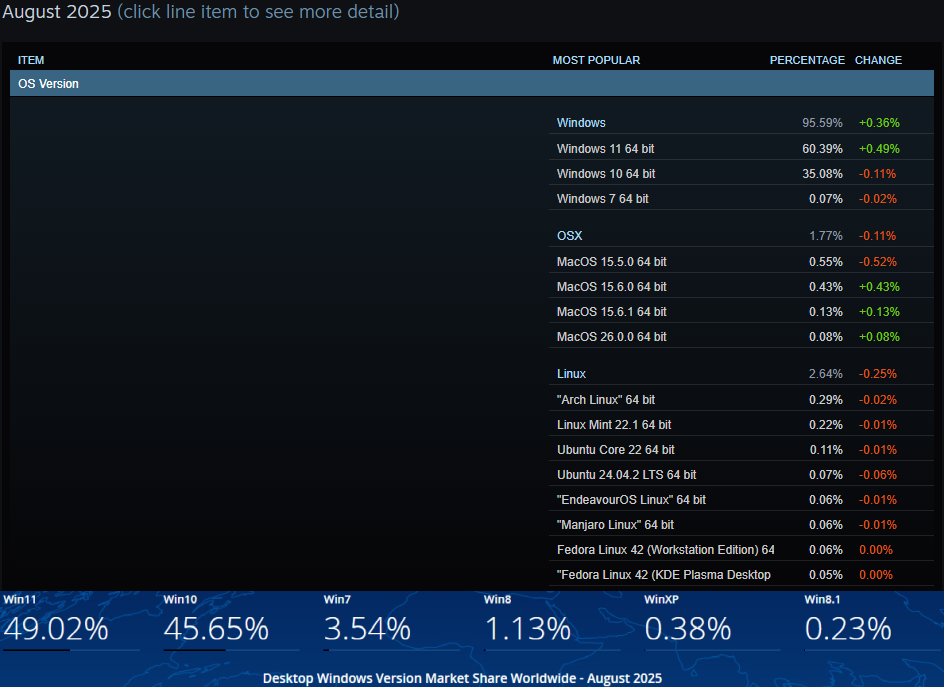The width and height of the screenshot is (944, 687).
Task: Click the 35.08% value for Windows 10
Action: pos(822,174)
